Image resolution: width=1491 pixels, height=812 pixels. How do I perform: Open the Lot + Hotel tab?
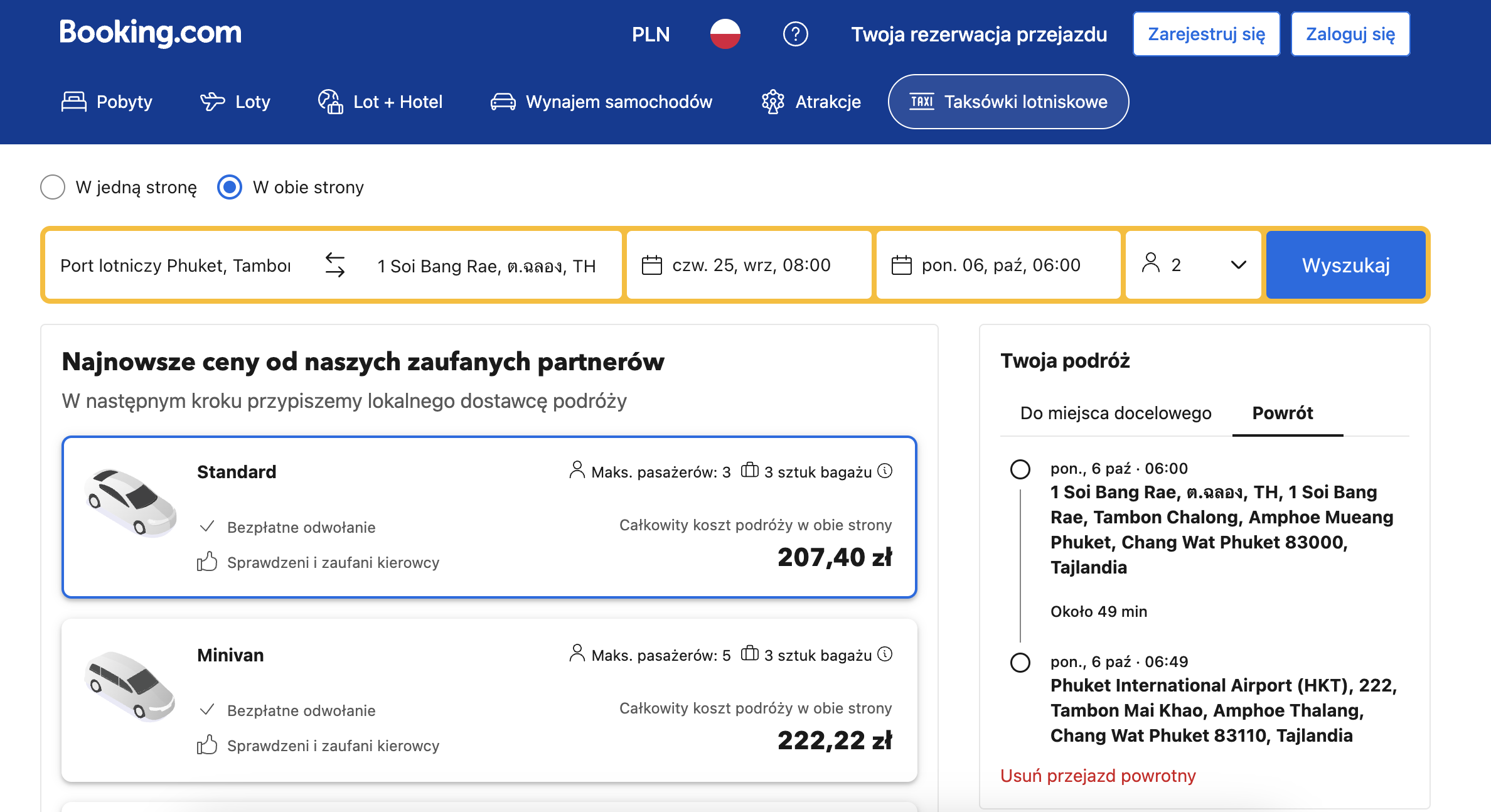coord(380,102)
